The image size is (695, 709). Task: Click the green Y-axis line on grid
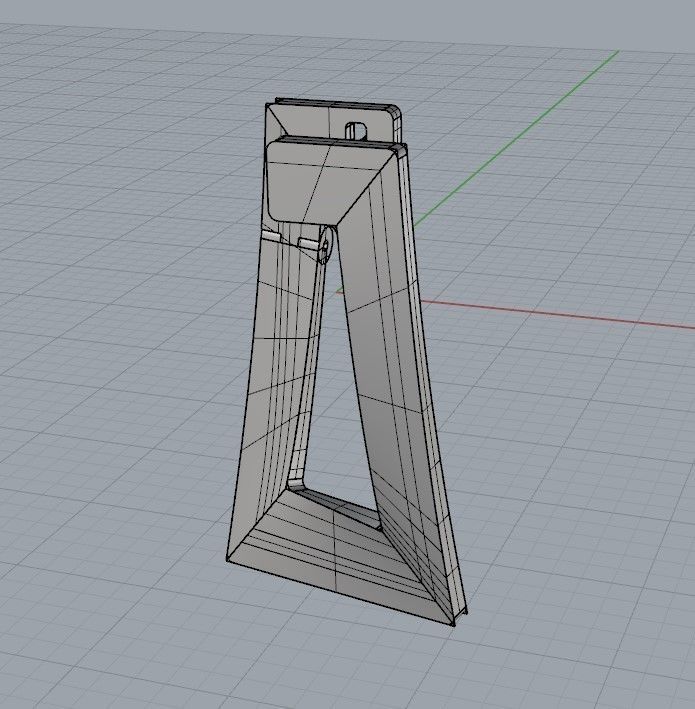click(515, 138)
